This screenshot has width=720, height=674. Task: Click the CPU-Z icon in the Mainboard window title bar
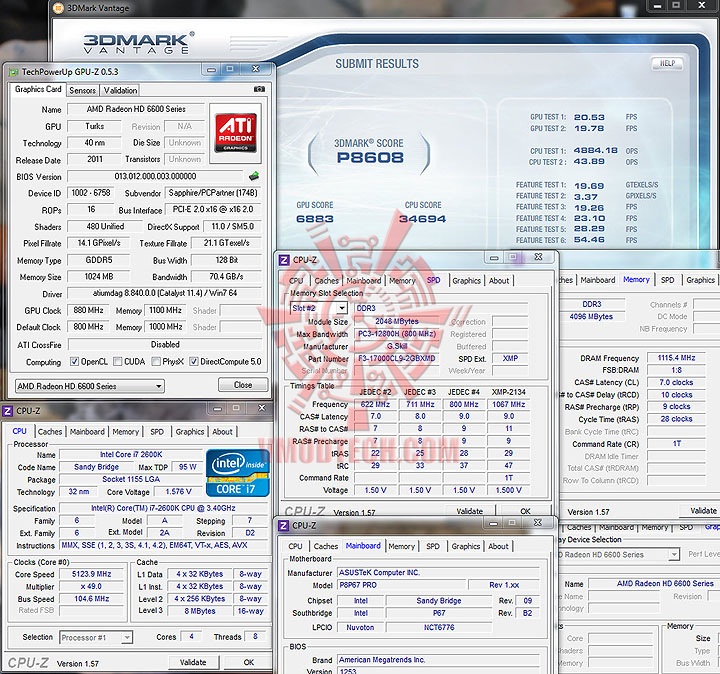(x=284, y=525)
